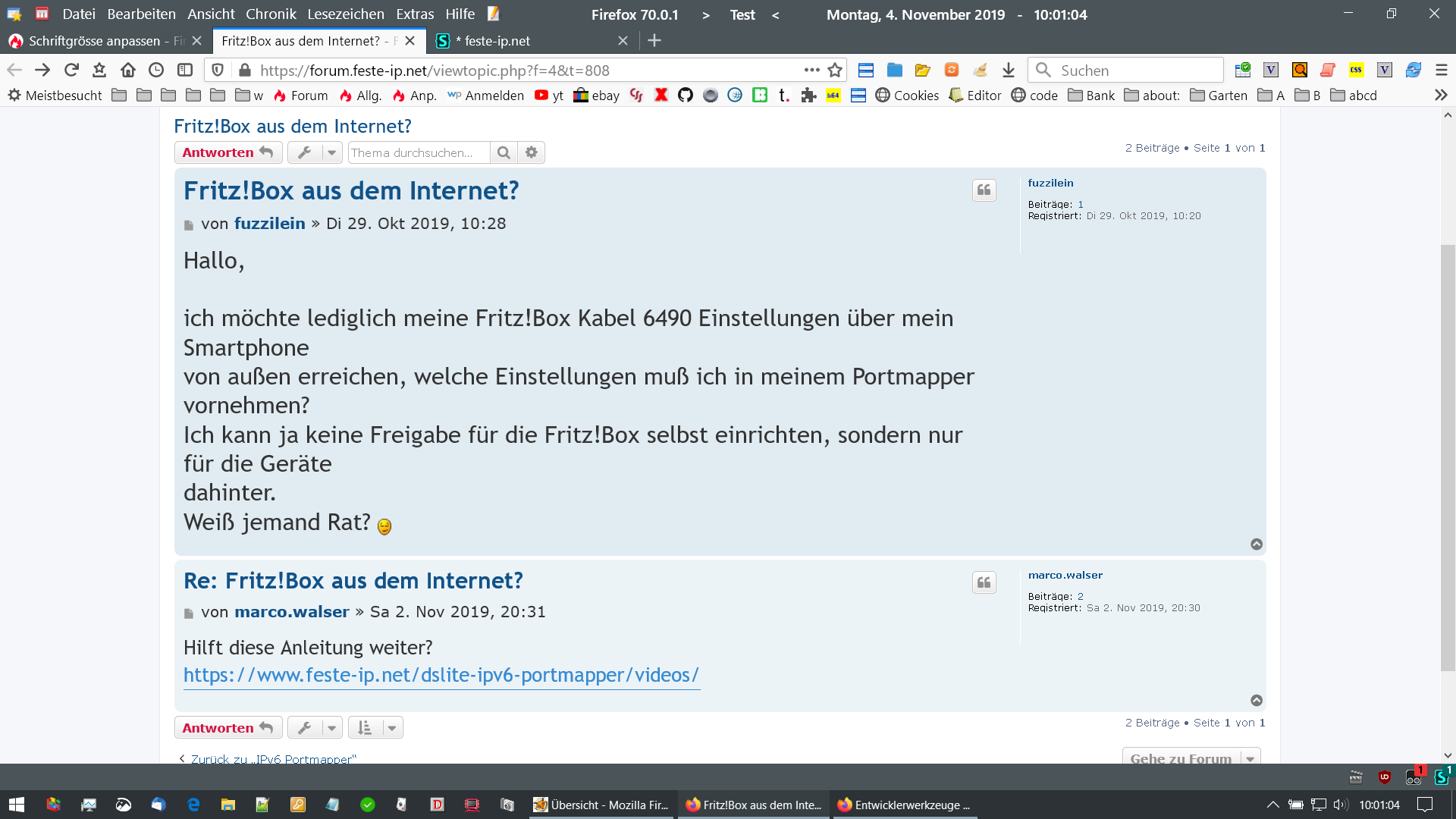
Task: Click the reload page button
Action: (71, 71)
